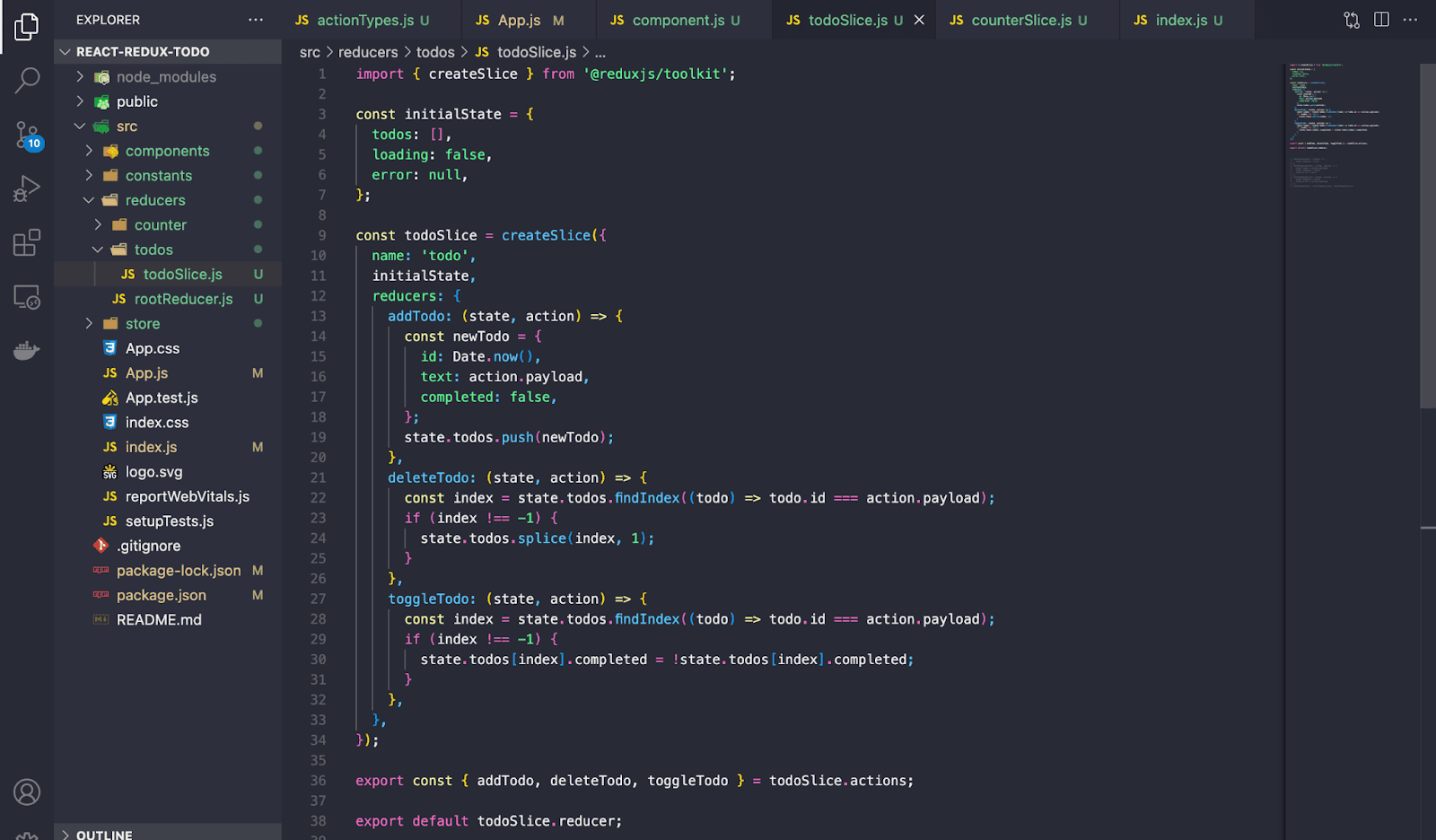1436x840 pixels.
Task: Open the Accounts menu
Action: (x=27, y=792)
